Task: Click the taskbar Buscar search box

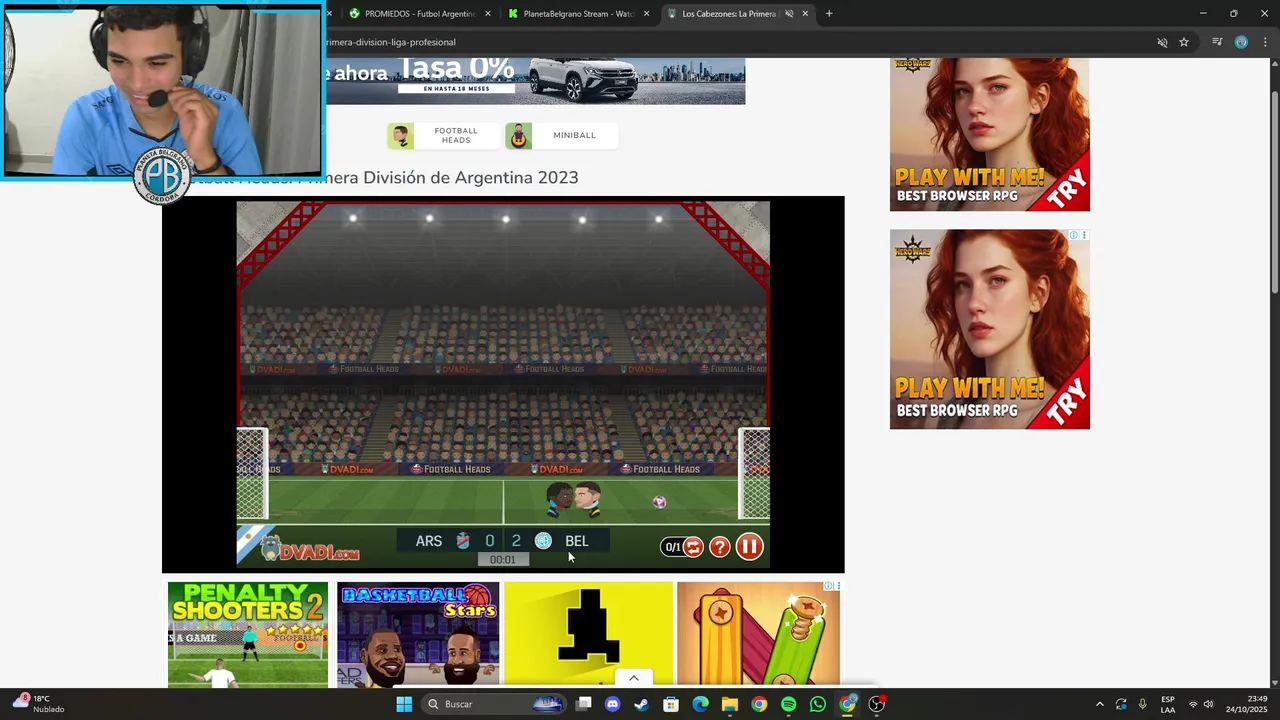Action: click(493, 704)
